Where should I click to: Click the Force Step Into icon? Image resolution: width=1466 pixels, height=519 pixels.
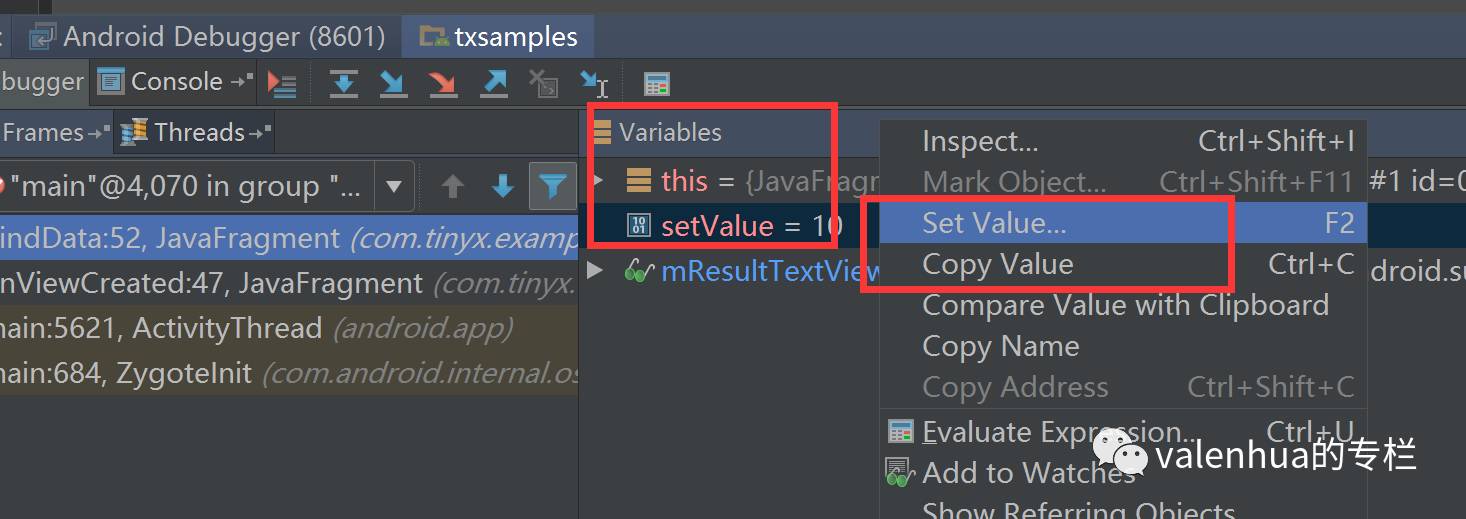443,84
